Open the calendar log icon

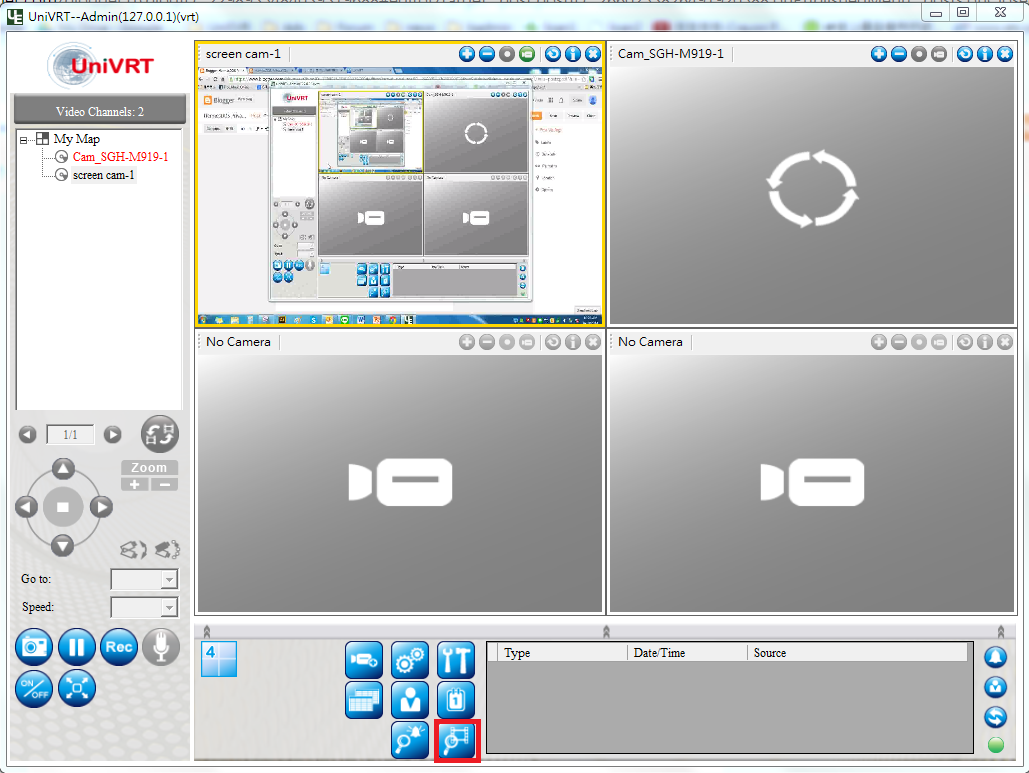(x=456, y=700)
